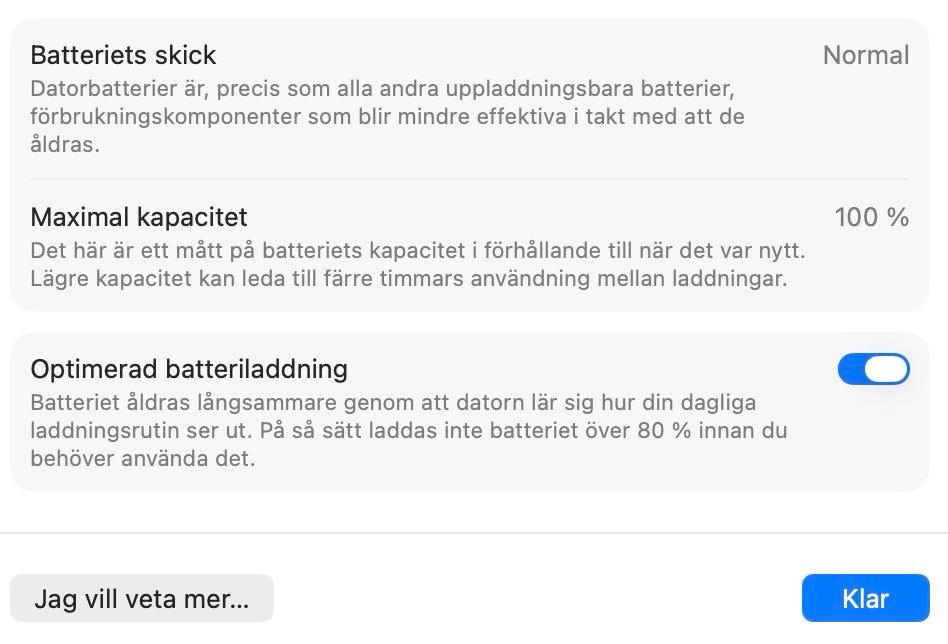Dismiss the dialog with Klar
Image resolution: width=948 pixels, height=644 pixels.
coord(866,598)
